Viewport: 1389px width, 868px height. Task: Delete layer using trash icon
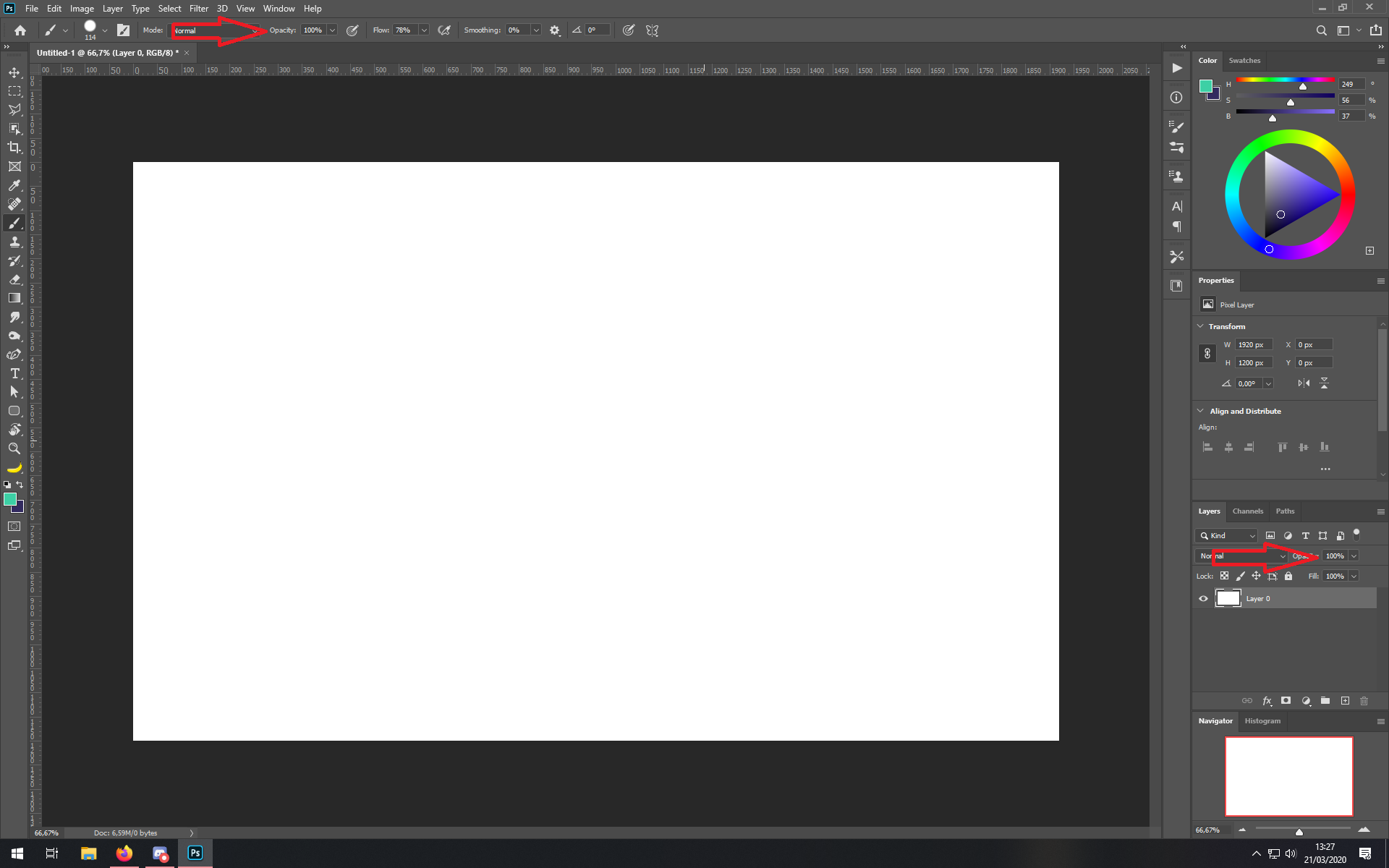point(1364,701)
